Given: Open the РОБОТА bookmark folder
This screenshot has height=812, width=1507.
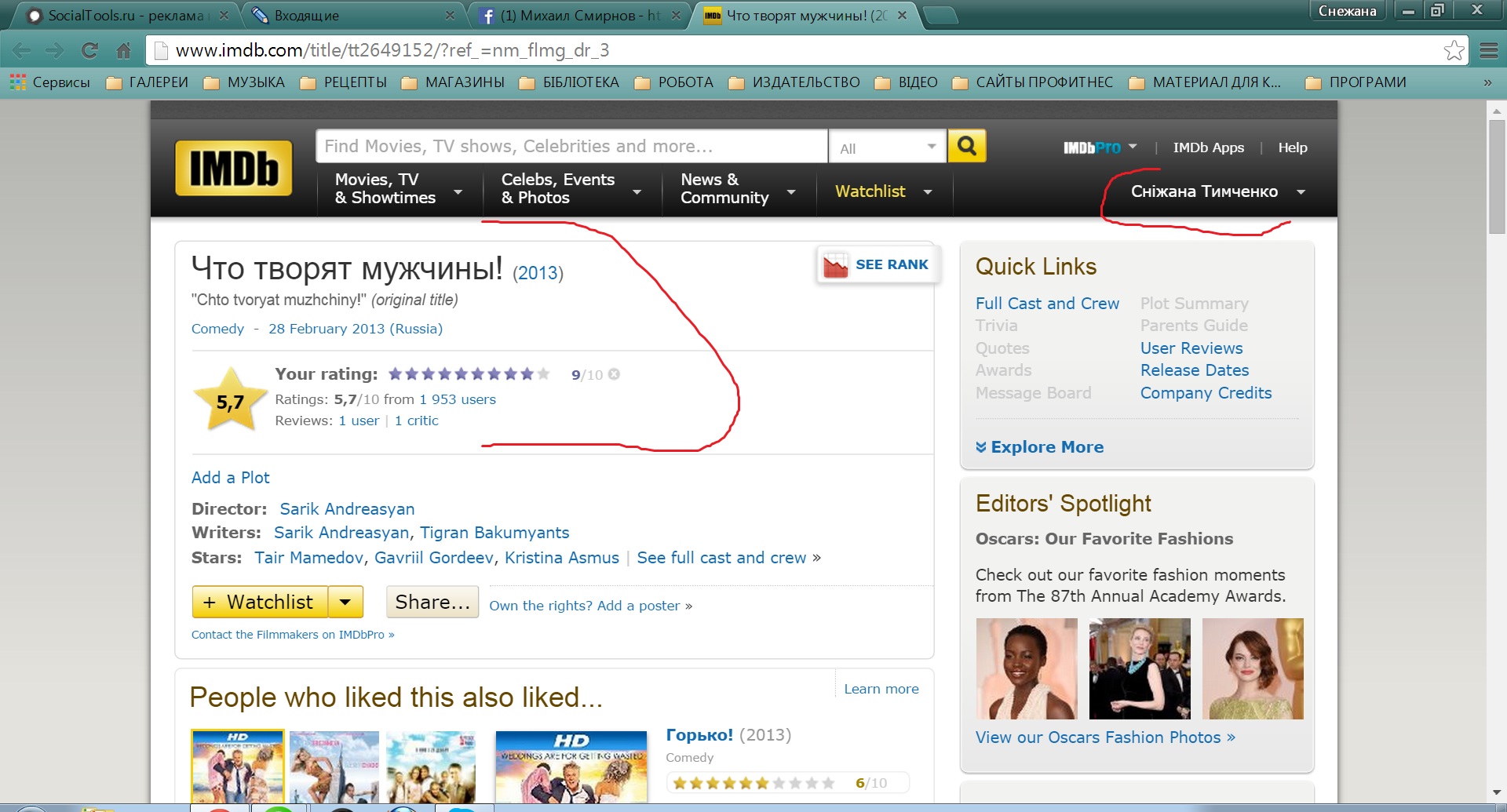Looking at the screenshot, I should click(674, 82).
